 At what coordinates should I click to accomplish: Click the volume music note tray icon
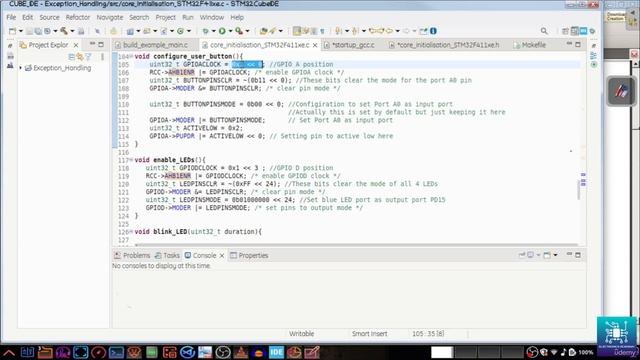pyautogui.click(x=563, y=352)
